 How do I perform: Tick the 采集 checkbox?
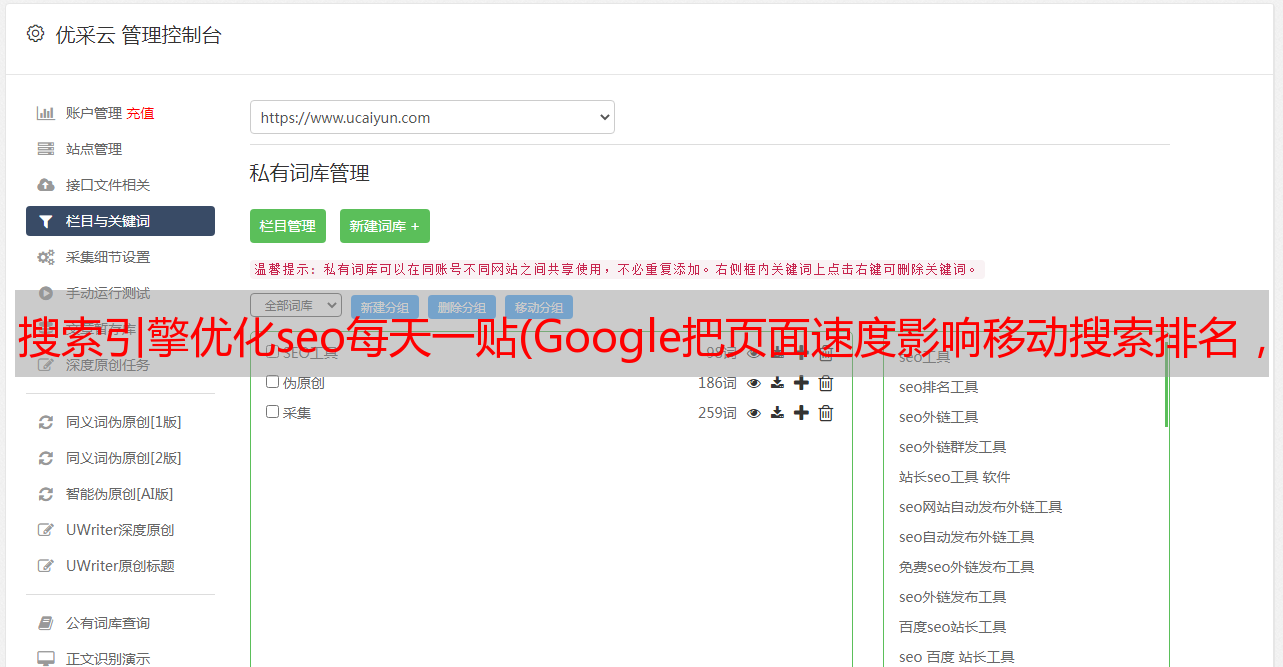(x=272, y=412)
